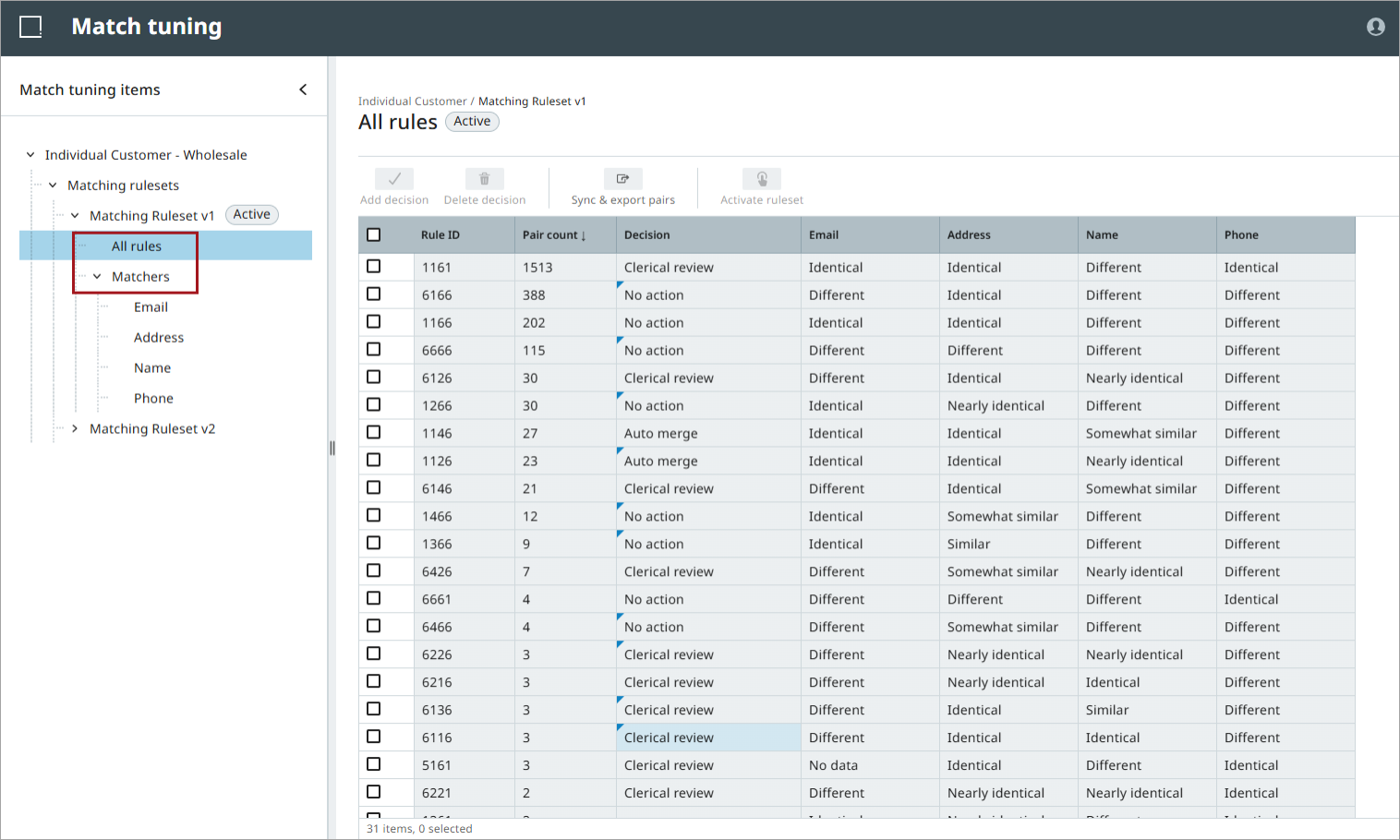1400x840 pixels.
Task: Click the Active badge next to All rules heading
Action: (x=472, y=122)
